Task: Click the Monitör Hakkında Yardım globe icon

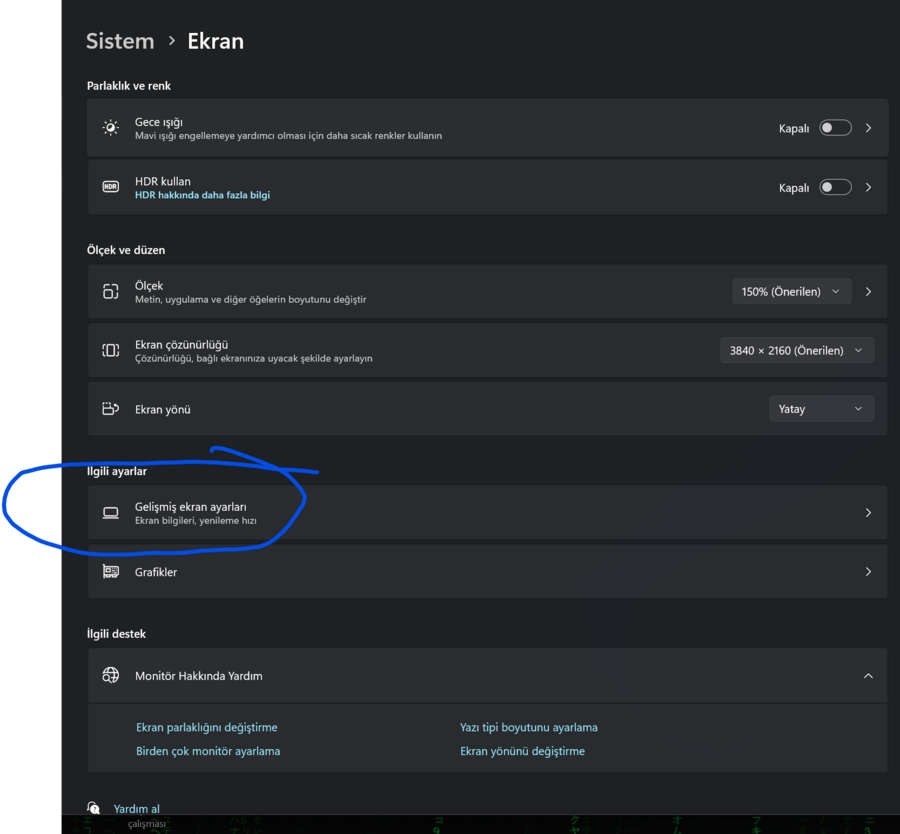Action: pyautogui.click(x=110, y=676)
